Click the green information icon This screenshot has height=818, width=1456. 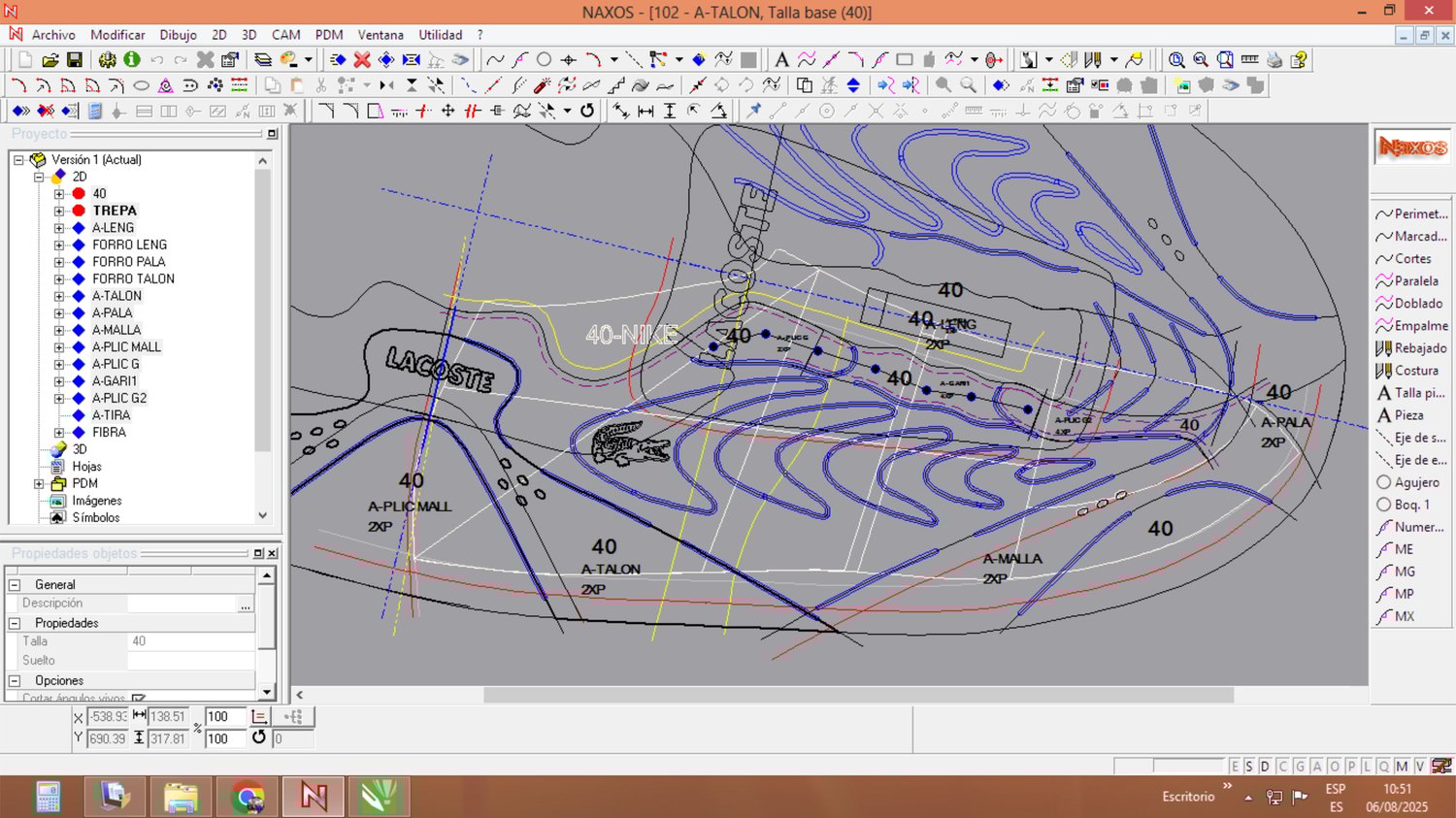(x=132, y=60)
